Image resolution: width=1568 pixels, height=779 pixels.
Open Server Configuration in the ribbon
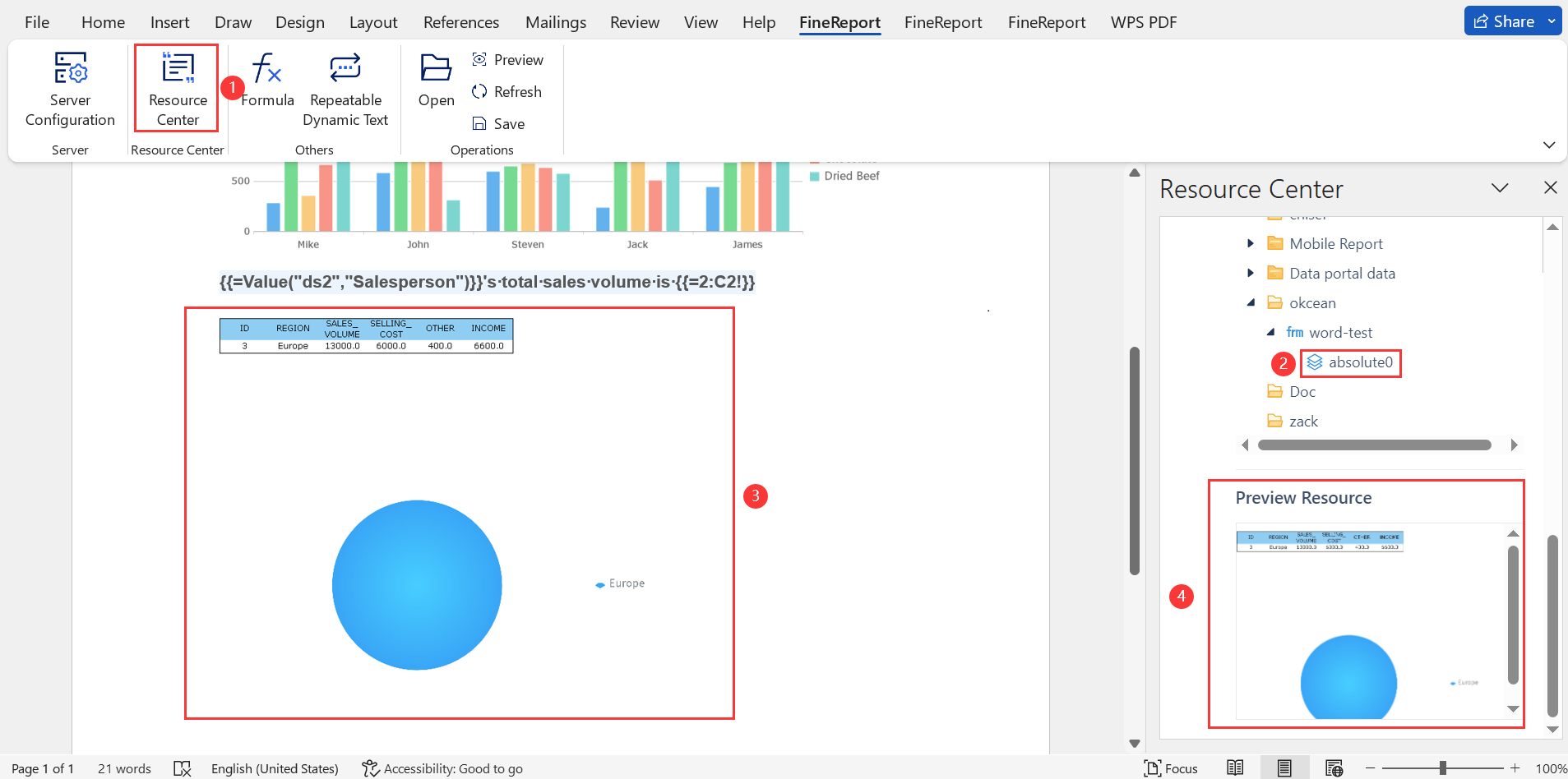coord(70,89)
